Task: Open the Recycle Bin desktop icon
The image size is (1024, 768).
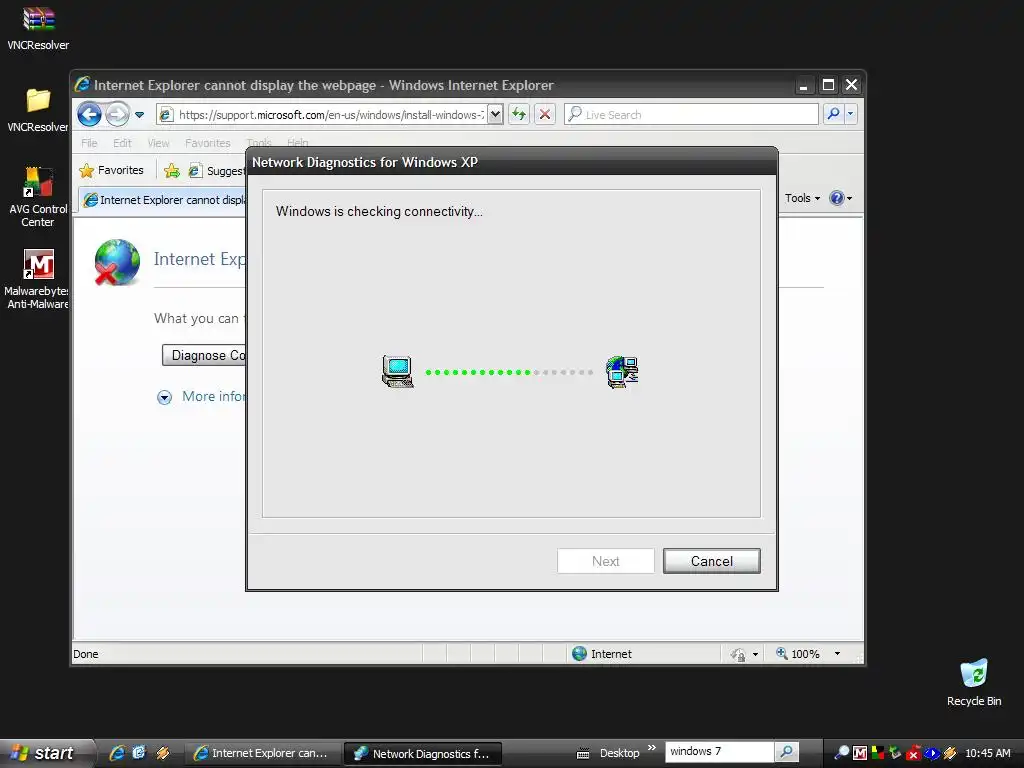Action: (974, 682)
